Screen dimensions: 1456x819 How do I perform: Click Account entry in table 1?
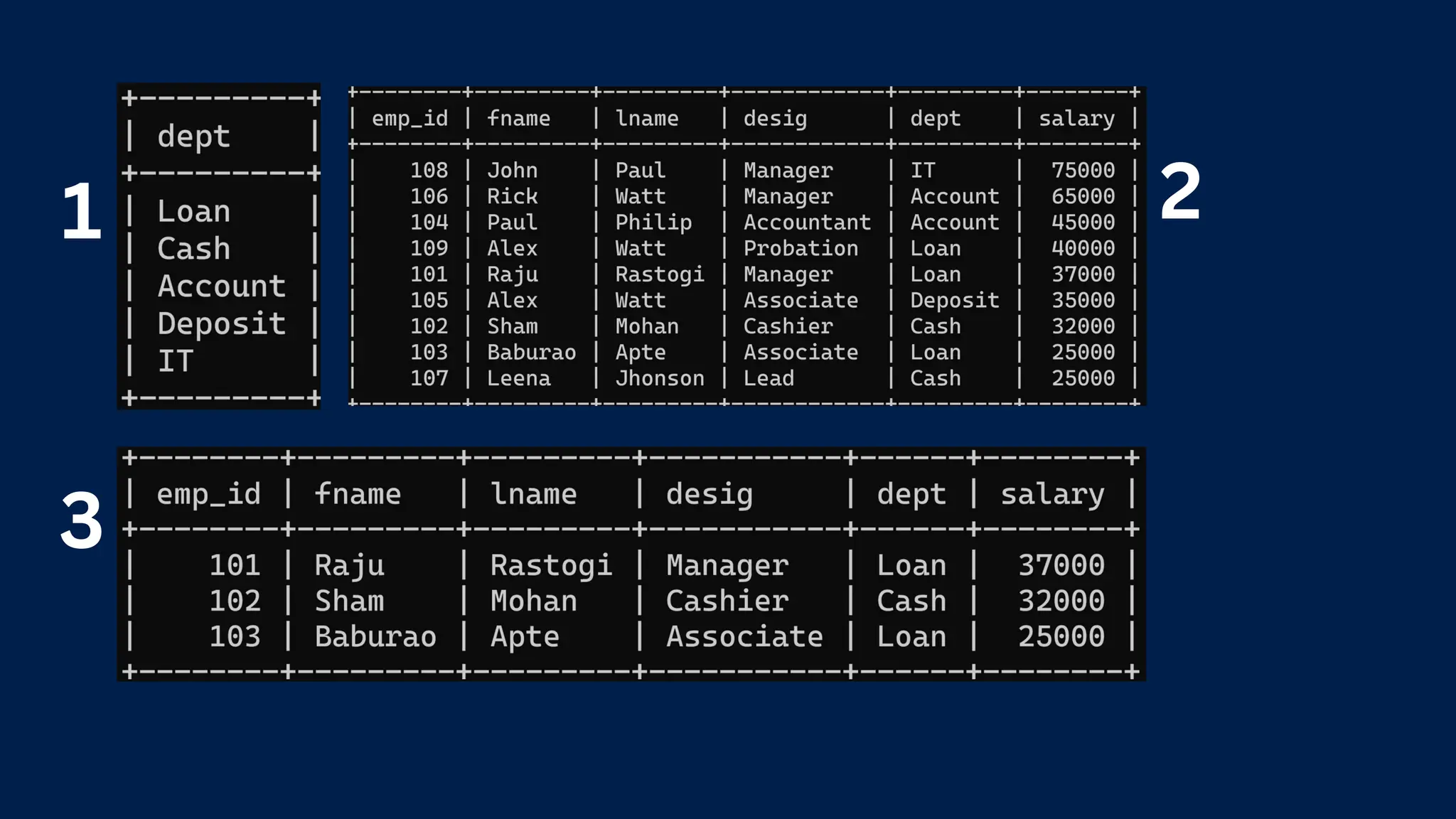[221, 286]
